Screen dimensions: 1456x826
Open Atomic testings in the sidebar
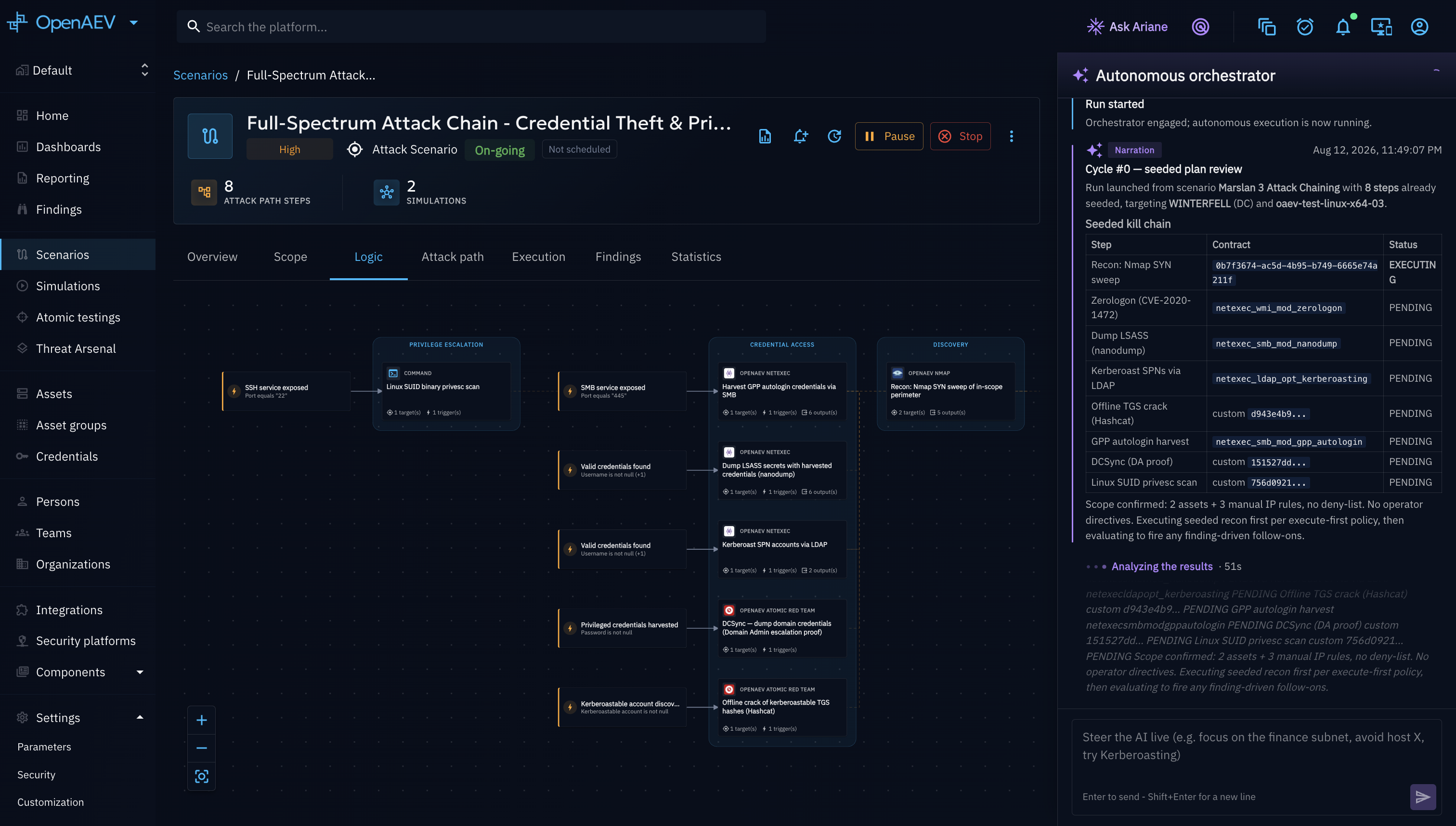[x=78, y=317]
